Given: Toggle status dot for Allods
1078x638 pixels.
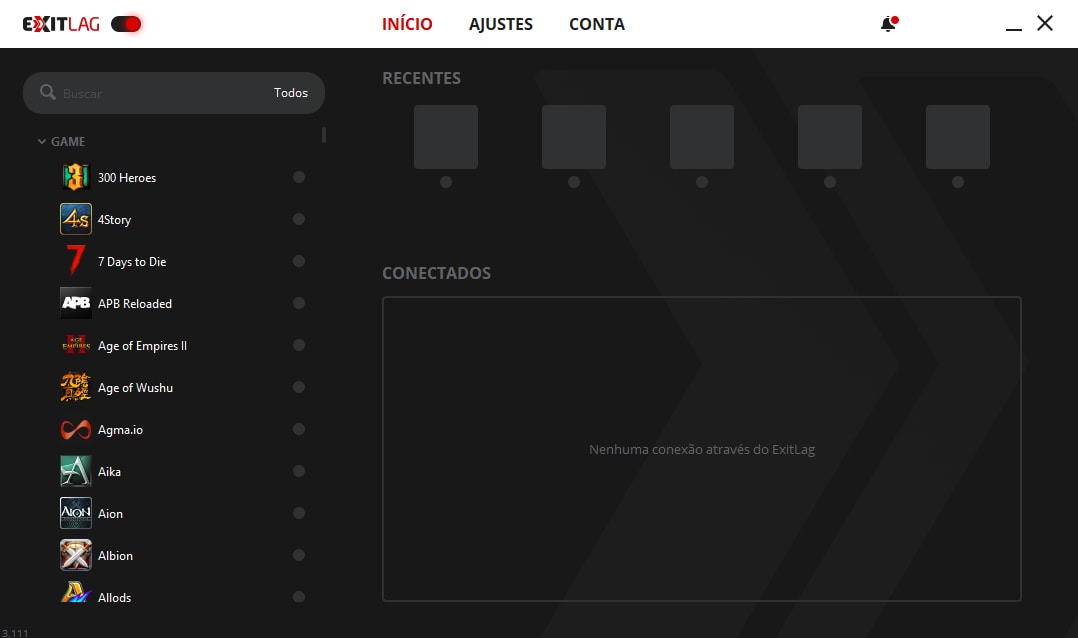Looking at the screenshot, I should (x=298, y=597).
